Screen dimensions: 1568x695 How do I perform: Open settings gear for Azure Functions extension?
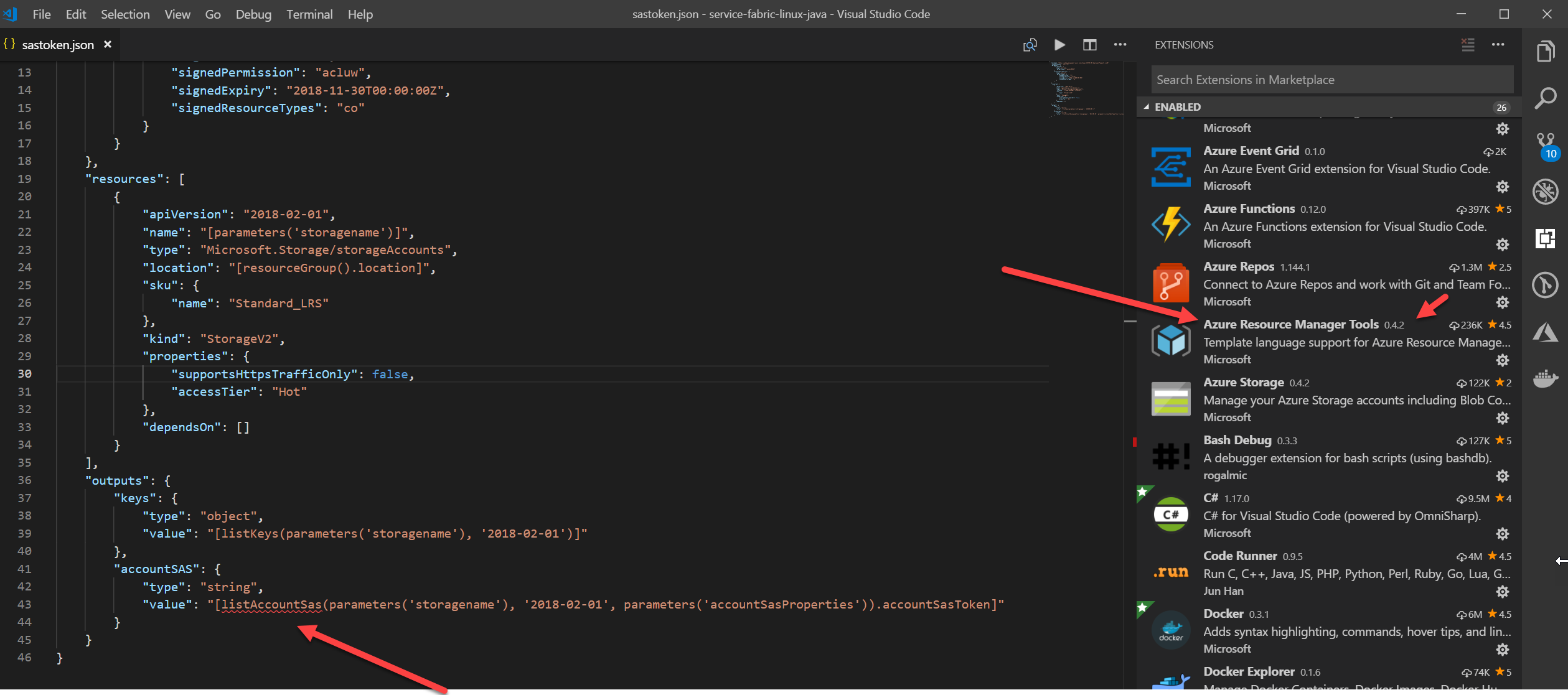click(x=1503, y=244)
